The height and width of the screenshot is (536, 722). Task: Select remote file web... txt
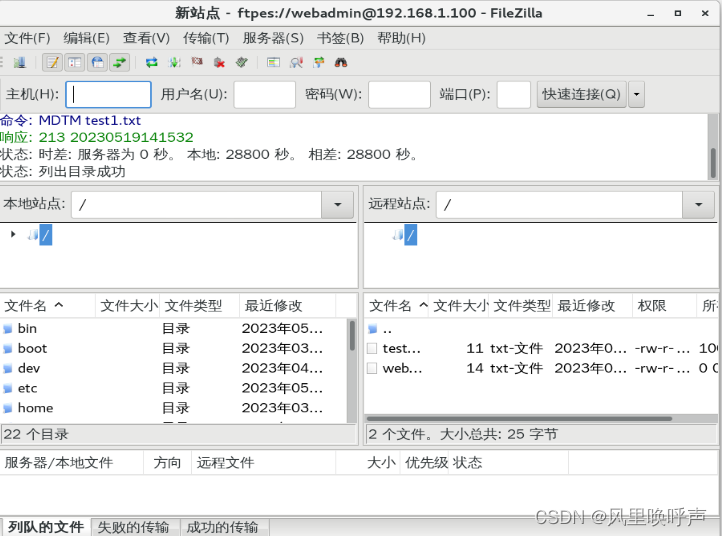[542, 368]
